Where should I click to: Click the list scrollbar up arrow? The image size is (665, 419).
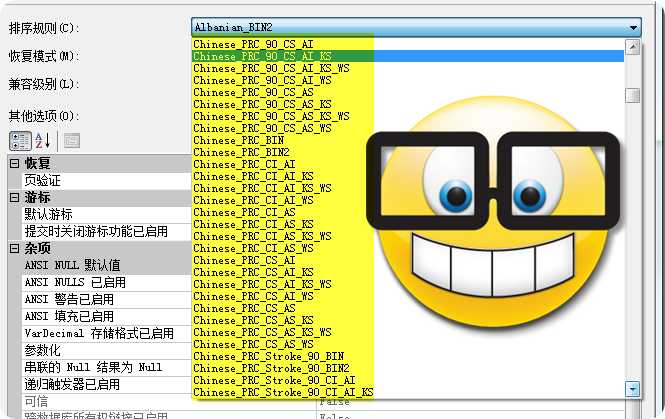click(x=632, y=47)
